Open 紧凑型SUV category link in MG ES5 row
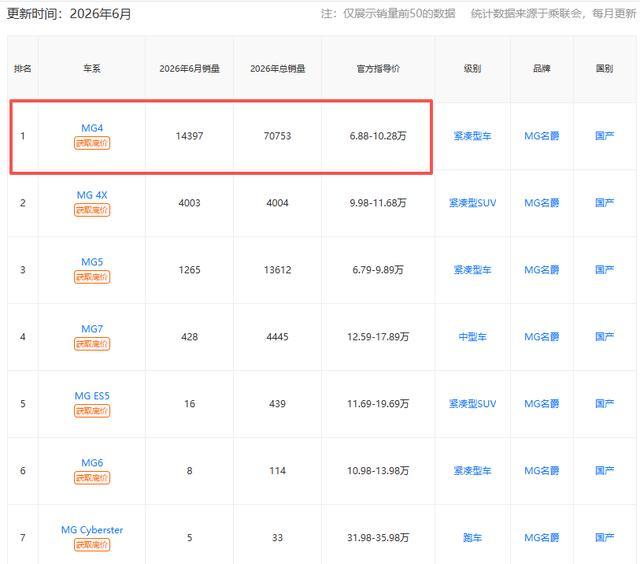 pyautogui.click(x=472, y=404)
